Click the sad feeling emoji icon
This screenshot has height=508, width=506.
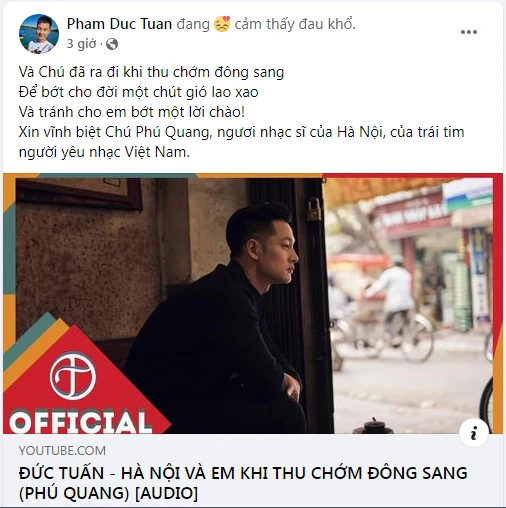pyautogui.click(x=222, y=24)
